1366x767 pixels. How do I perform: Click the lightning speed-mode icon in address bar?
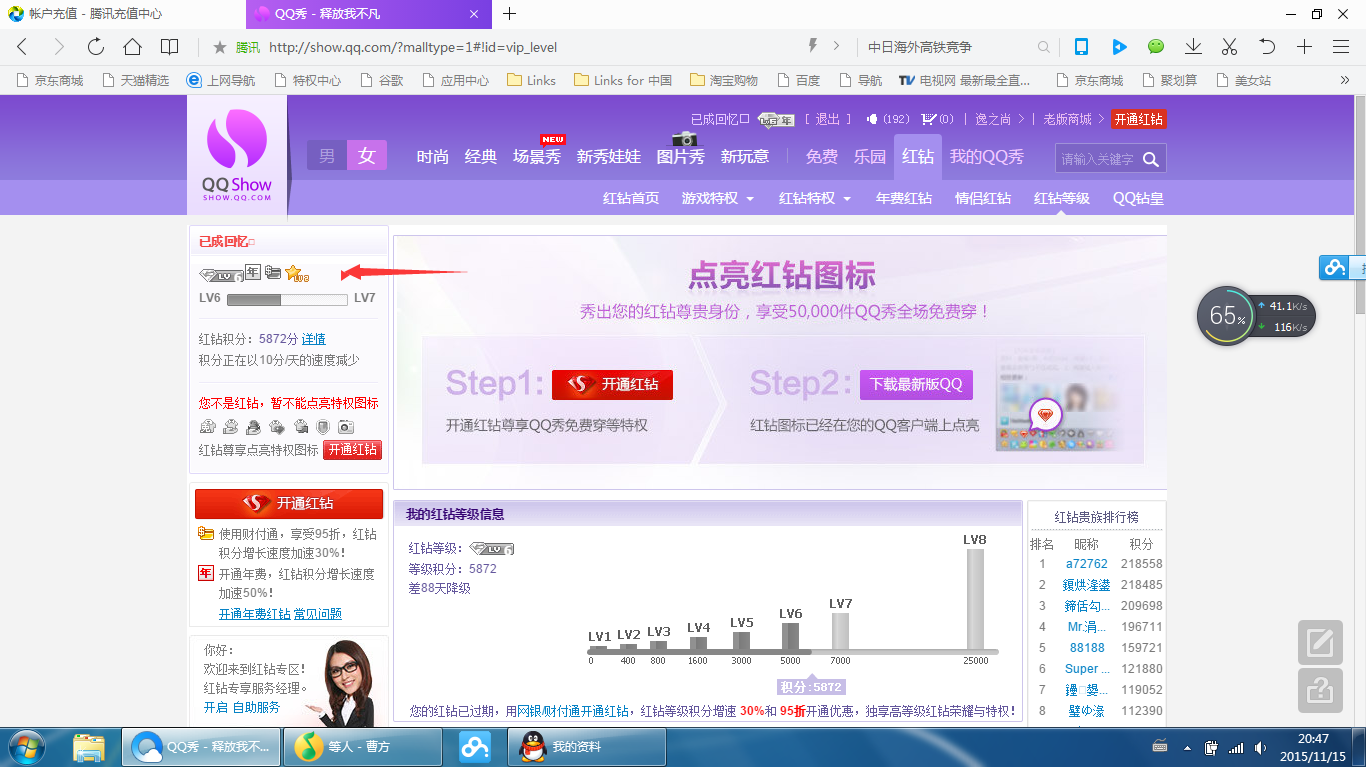pos(813,46)
